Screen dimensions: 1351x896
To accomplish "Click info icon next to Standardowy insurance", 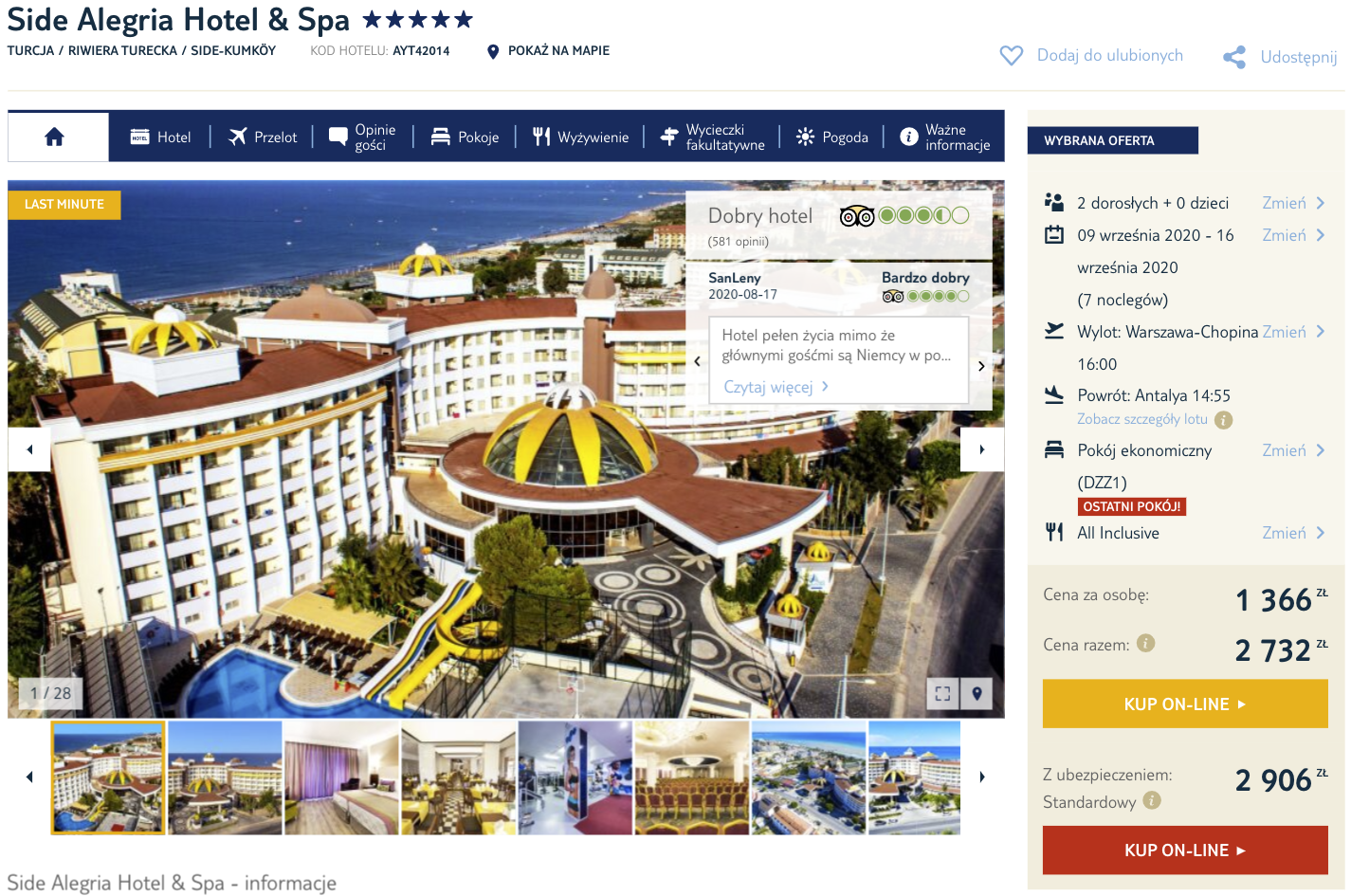I will (x=1152, y=800).
